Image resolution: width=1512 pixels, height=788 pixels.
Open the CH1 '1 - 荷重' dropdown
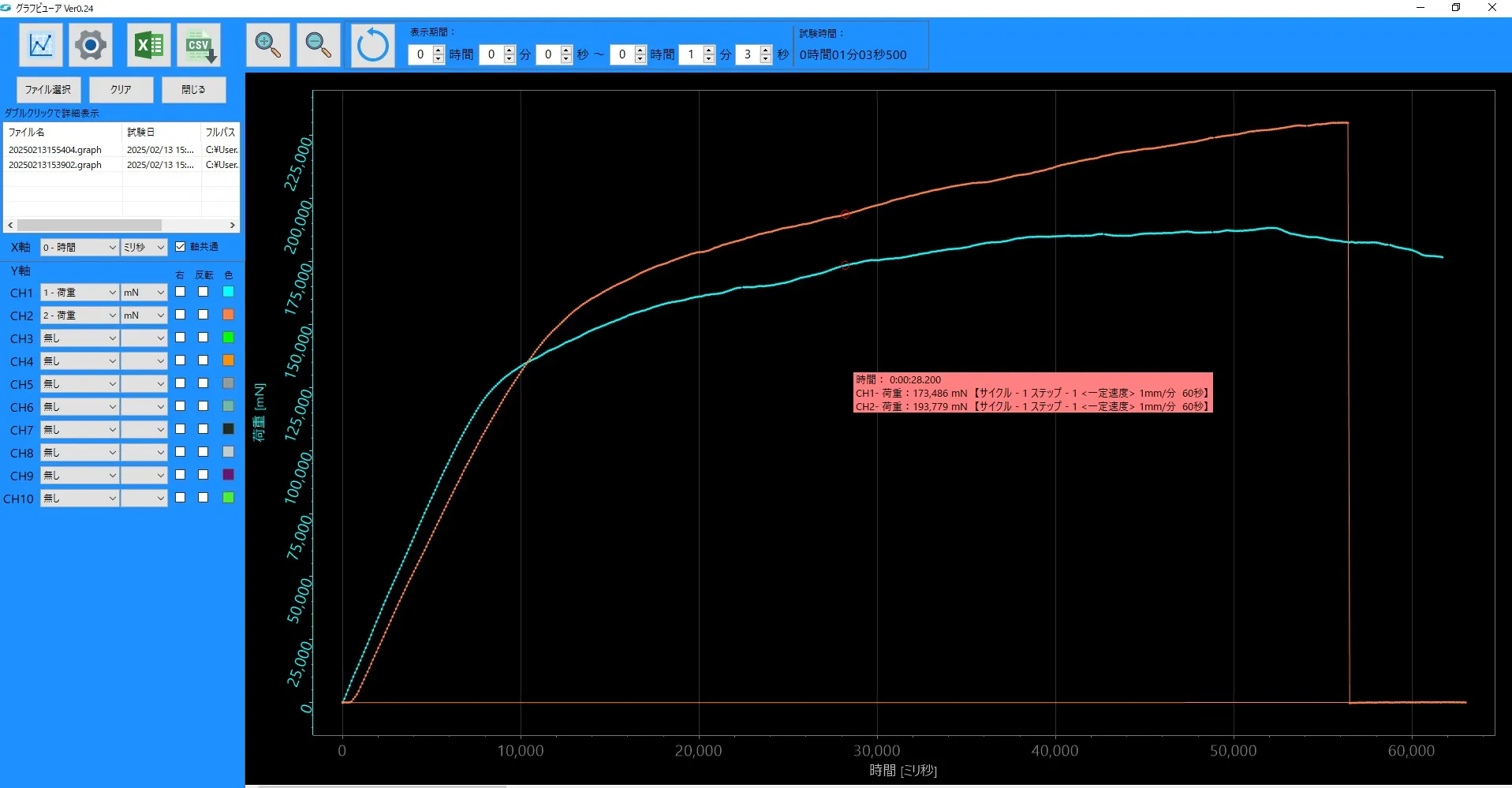(79, 293)
